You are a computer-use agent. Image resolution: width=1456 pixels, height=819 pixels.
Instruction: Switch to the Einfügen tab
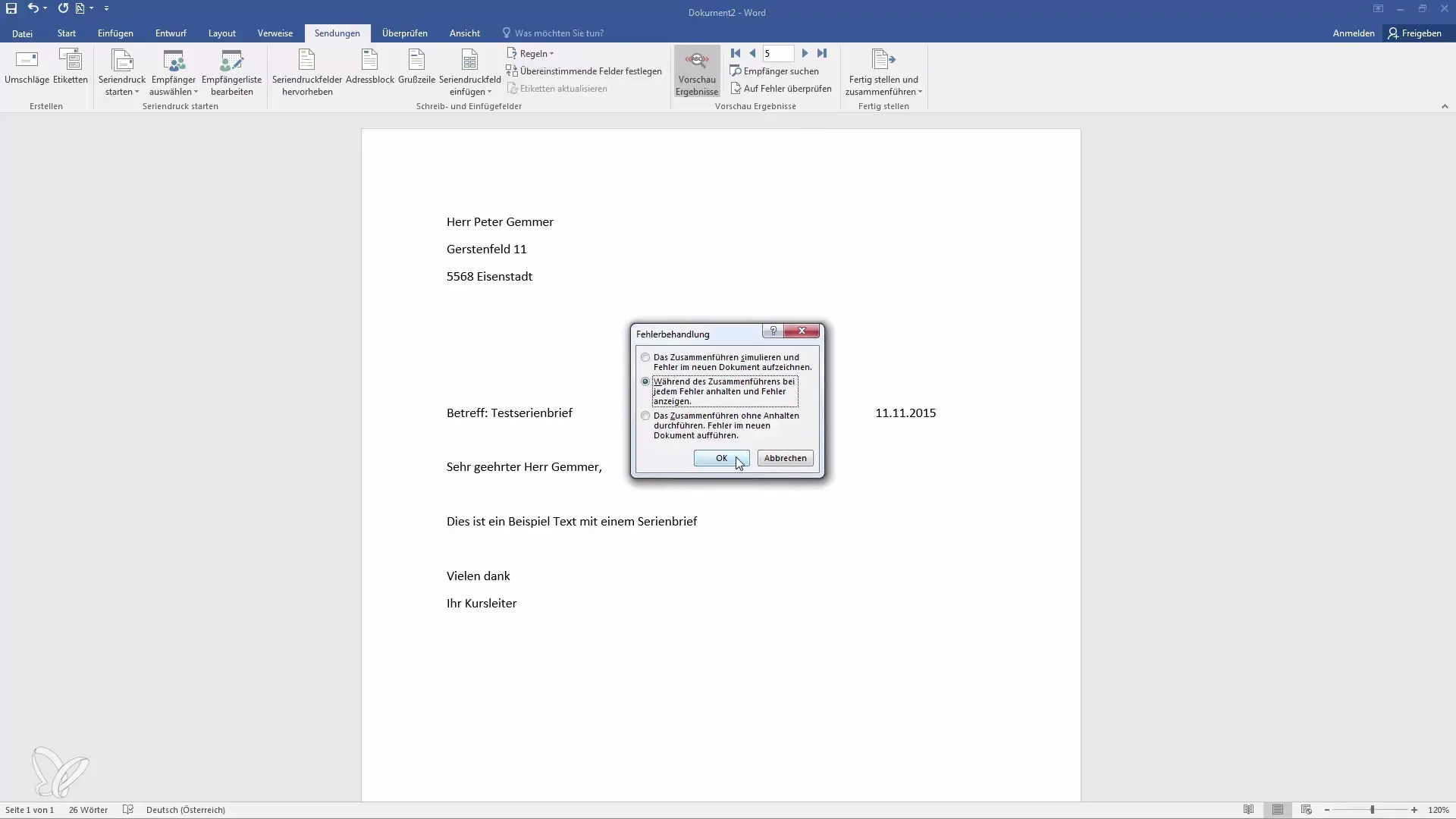pos(115,33)
